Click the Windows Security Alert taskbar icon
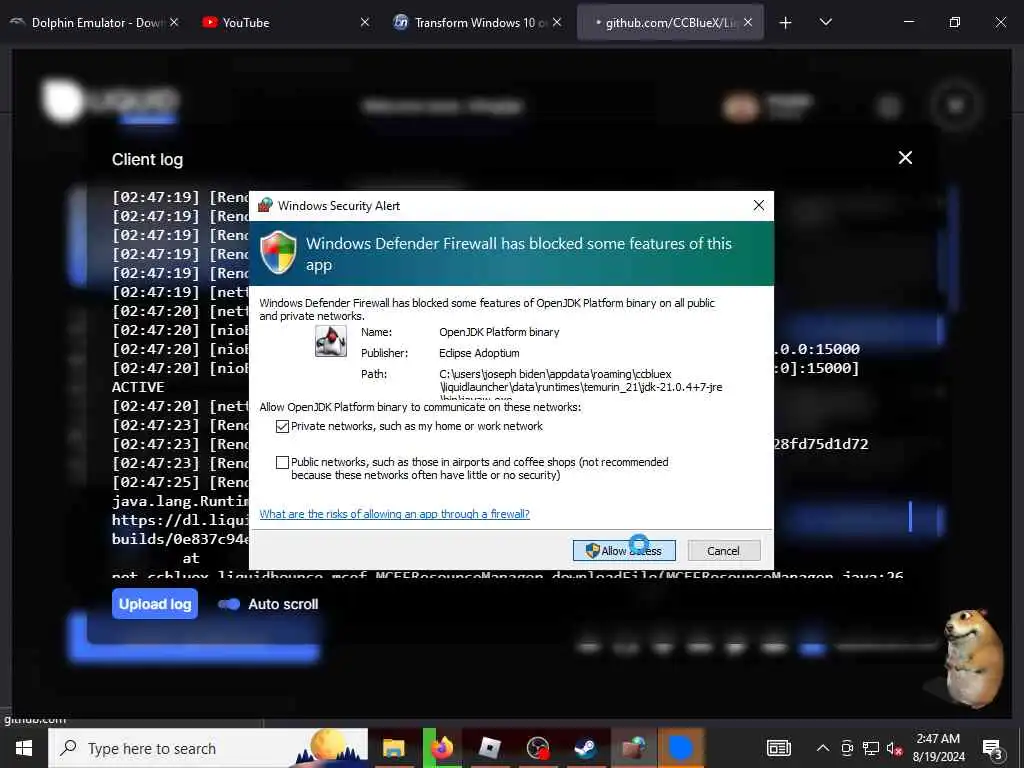1024x768 pixels. click(633, 748)
